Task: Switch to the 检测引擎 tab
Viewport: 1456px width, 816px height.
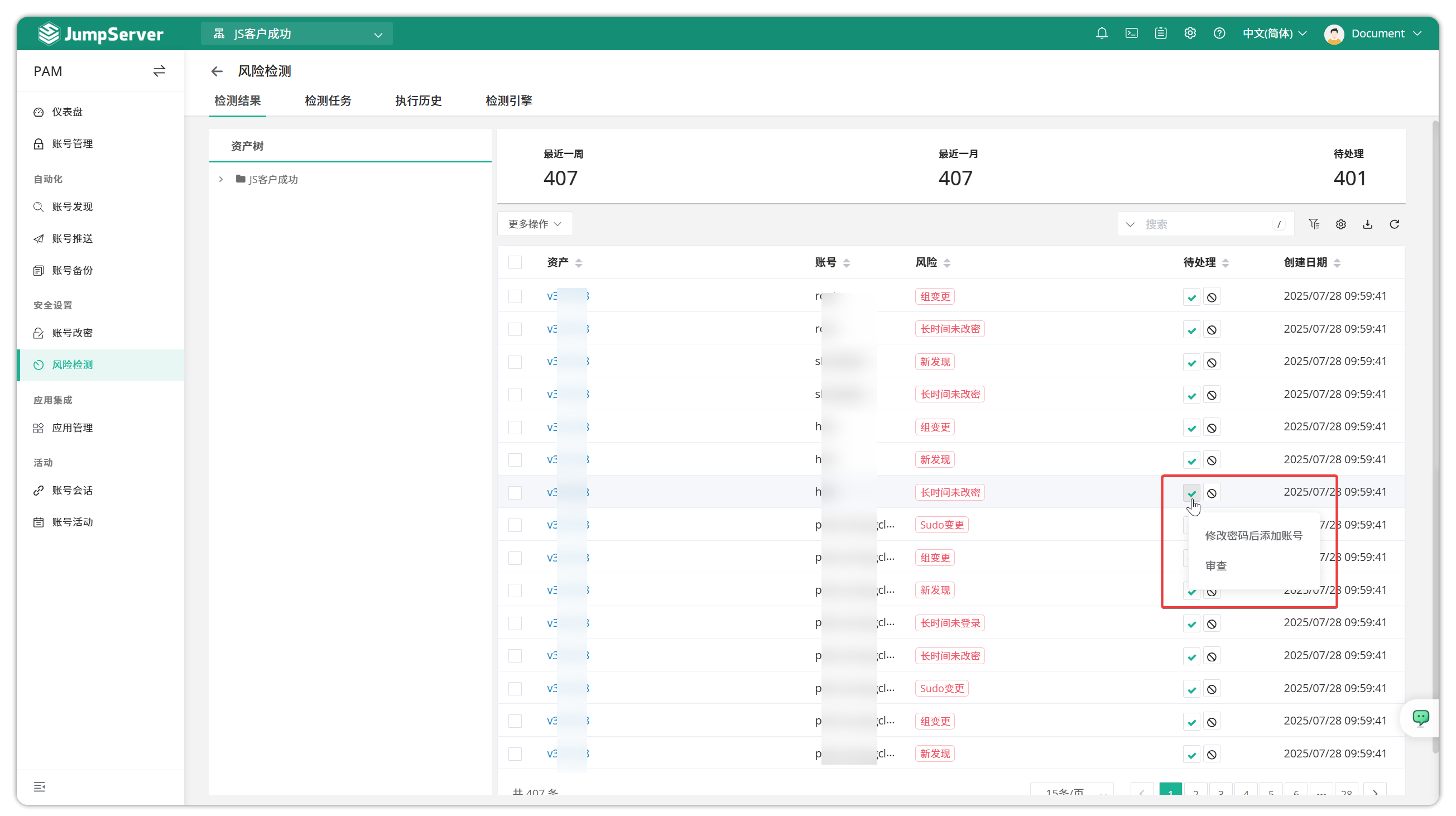Action: [509, 100]
